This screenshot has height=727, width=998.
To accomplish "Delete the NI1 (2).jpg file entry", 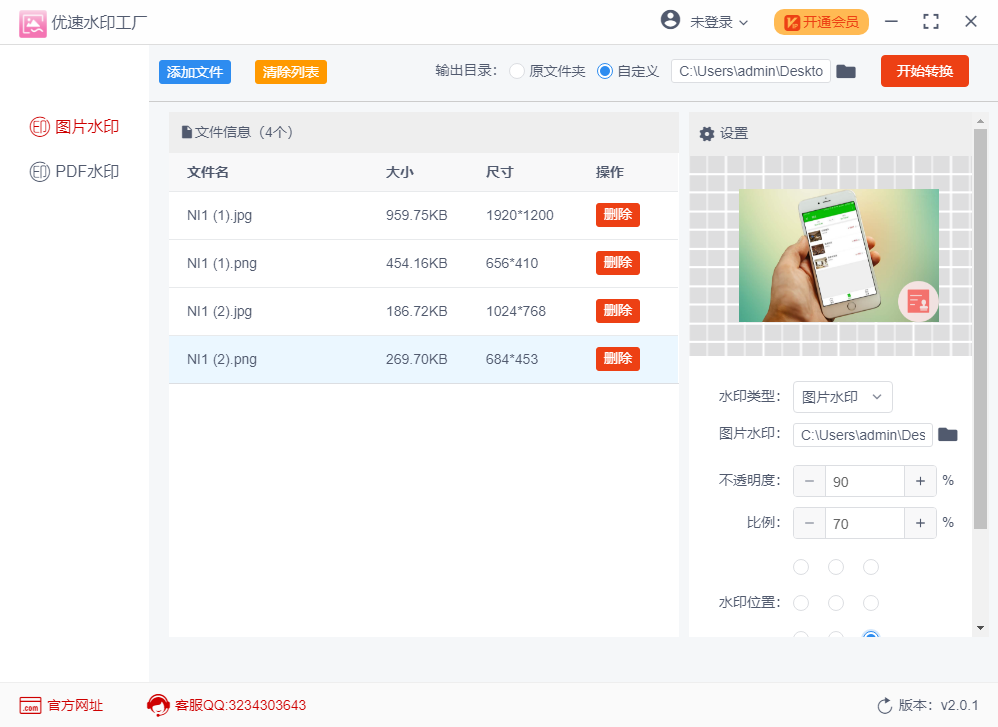I will tap(617, 310).
